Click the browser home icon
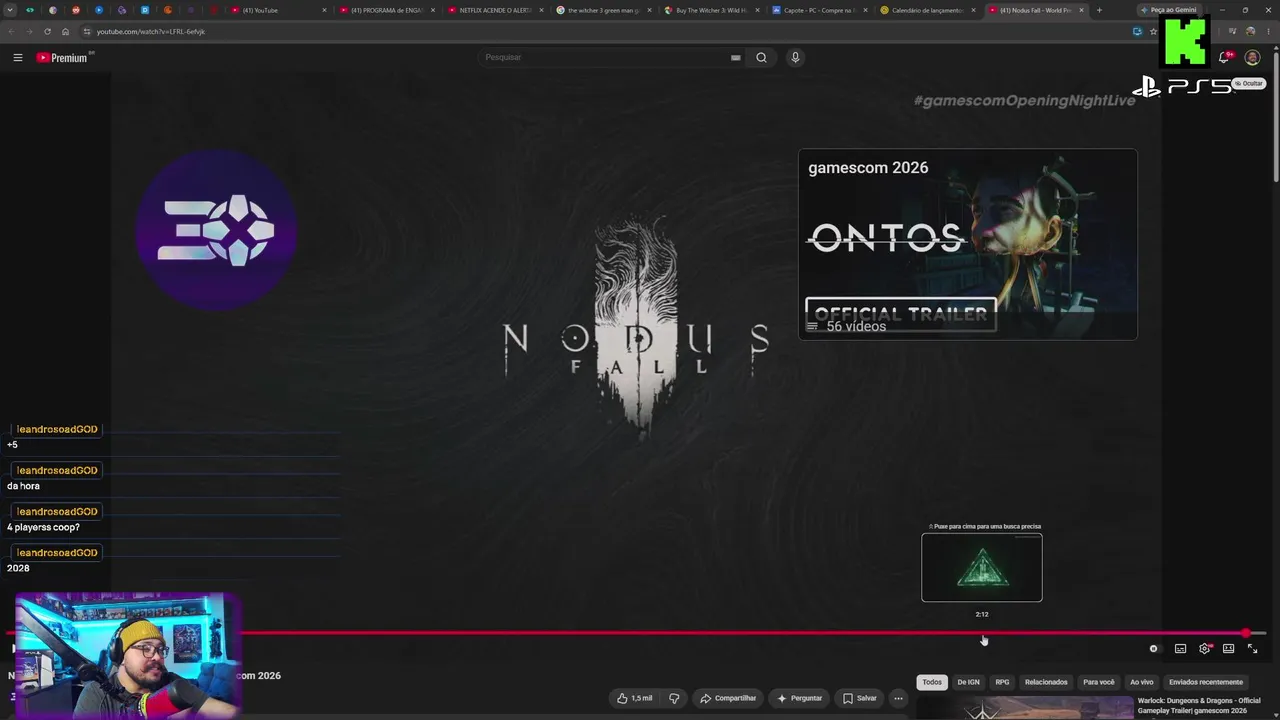 (66, 31)
